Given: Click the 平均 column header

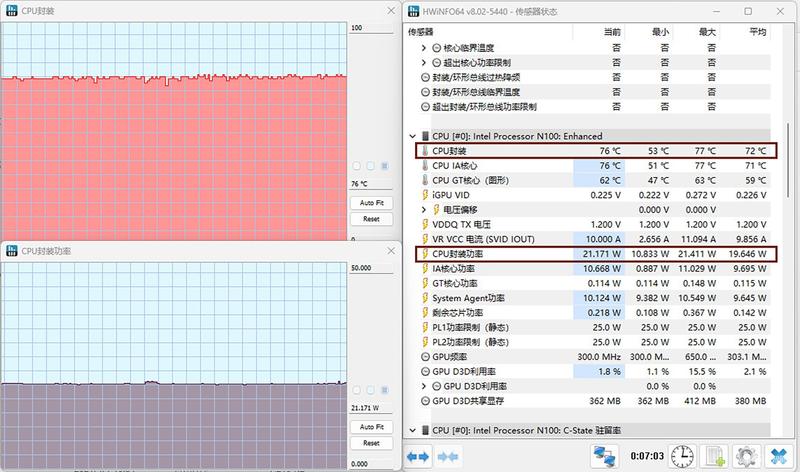Looking at the screenshot, I should point(758,32).
